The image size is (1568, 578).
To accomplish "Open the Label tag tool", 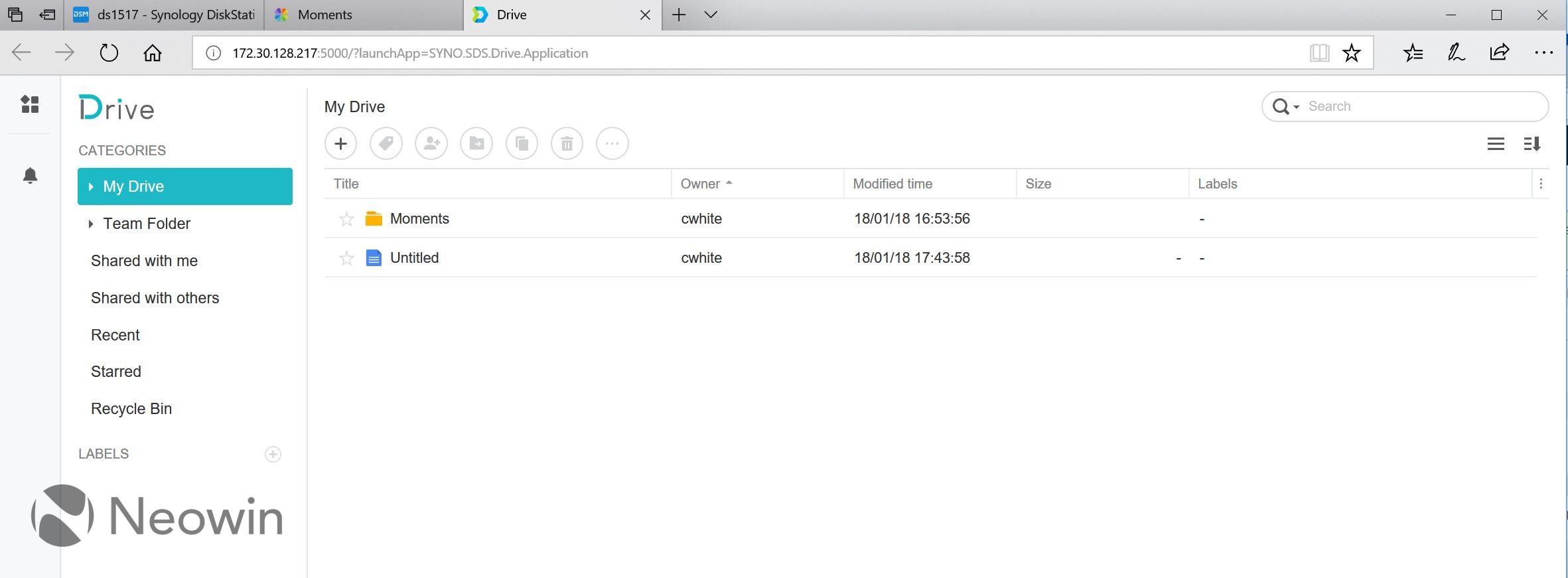I will (386, 143).
